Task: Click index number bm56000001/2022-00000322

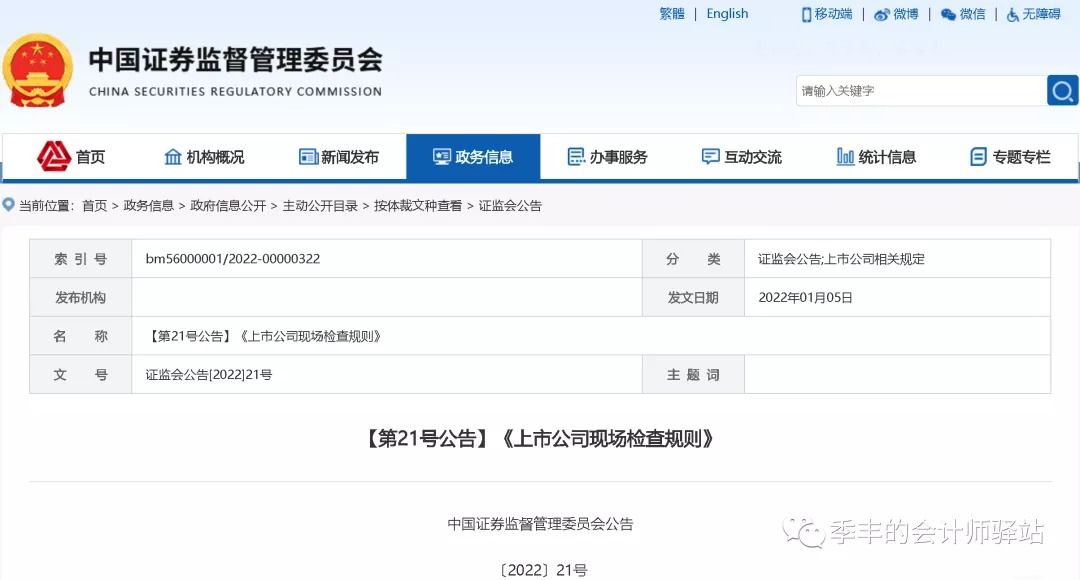Action: tap(233, 259)
